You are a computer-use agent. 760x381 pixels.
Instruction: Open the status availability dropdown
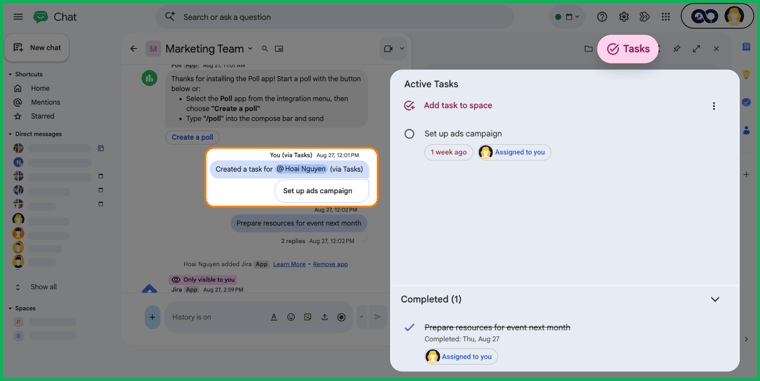click(x=567, y=17)
